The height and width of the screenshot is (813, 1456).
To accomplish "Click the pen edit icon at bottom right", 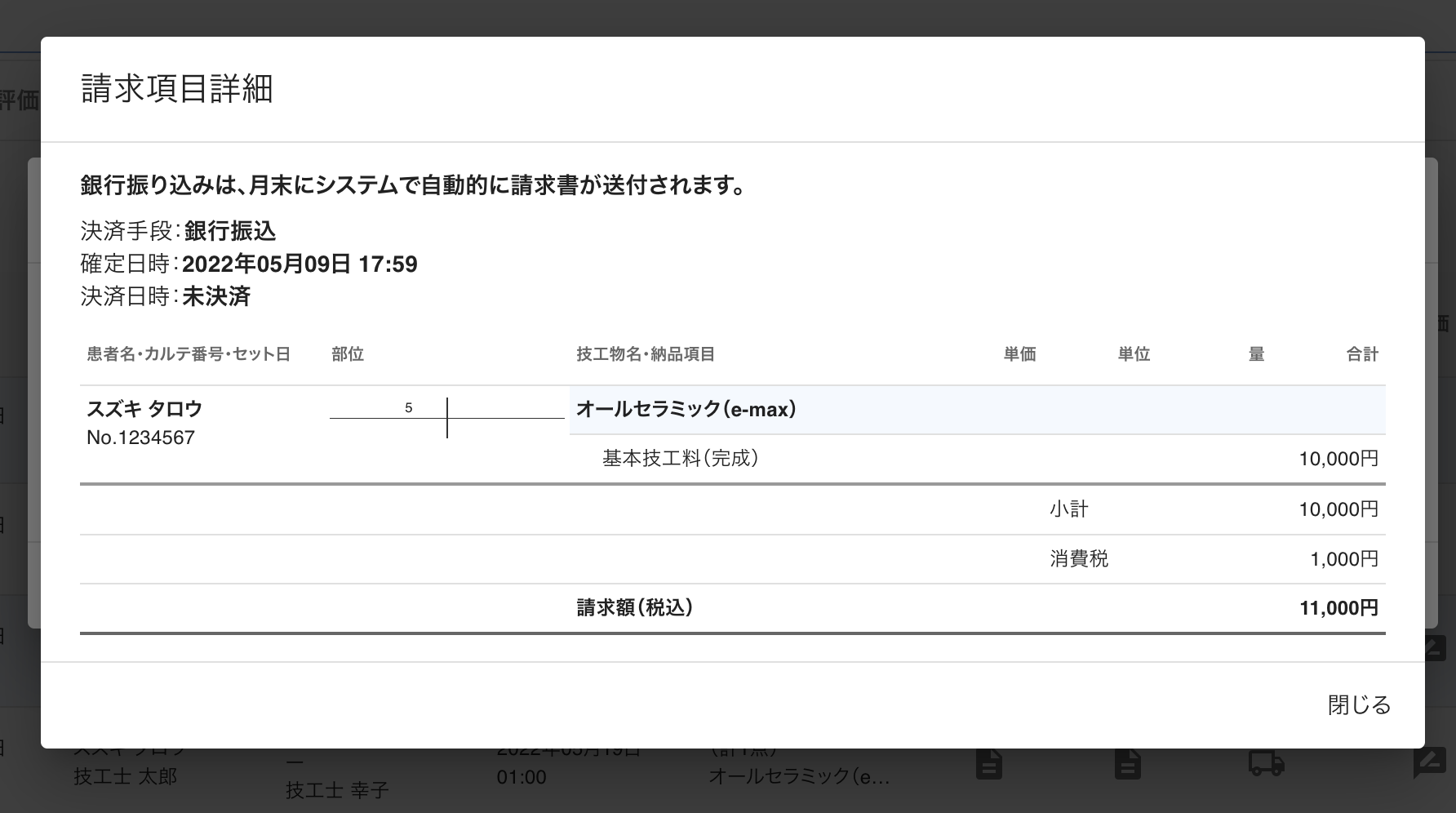I will [x=1428, y=764].
